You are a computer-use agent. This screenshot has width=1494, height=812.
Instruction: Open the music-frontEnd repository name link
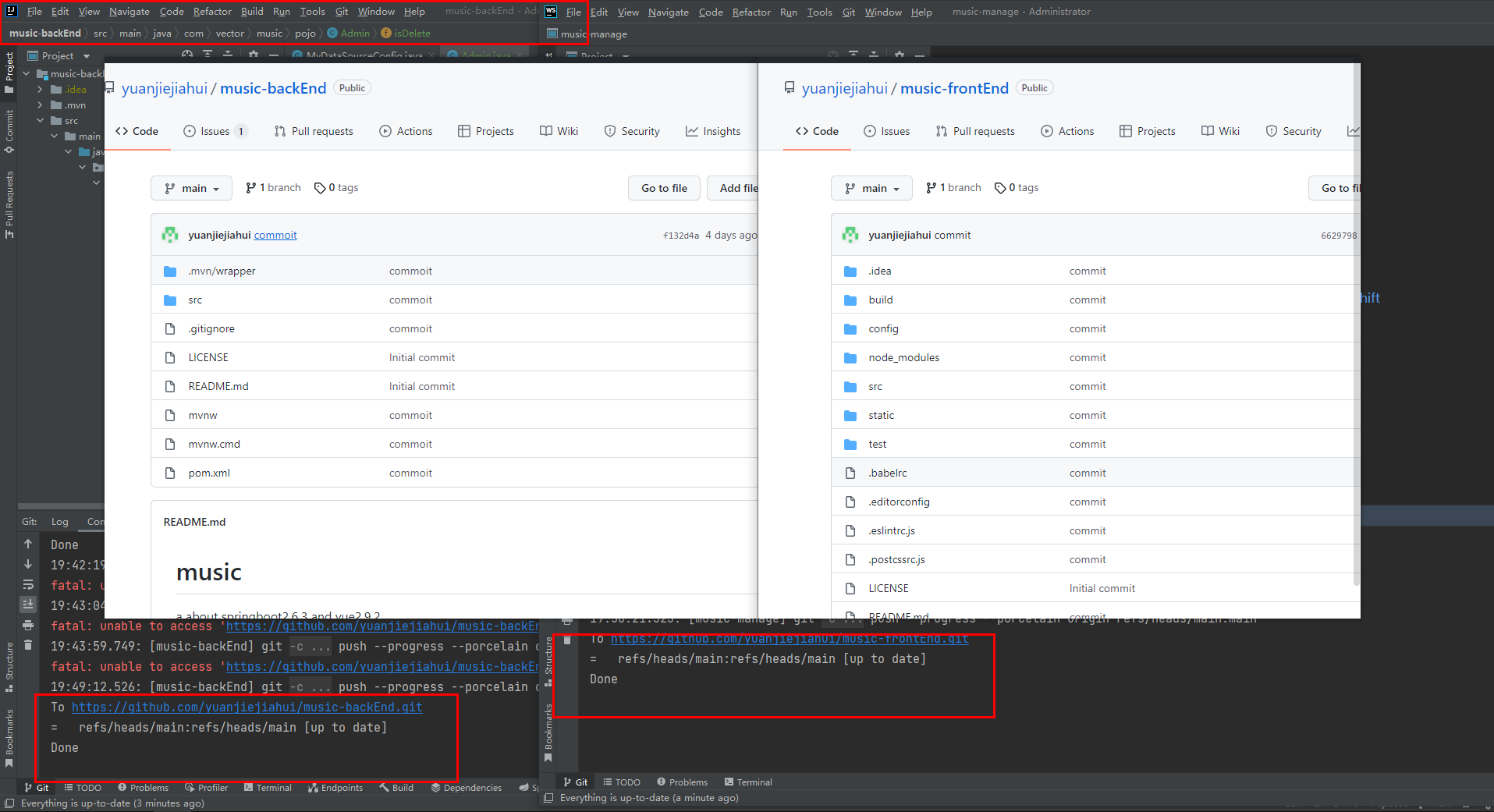954,88
